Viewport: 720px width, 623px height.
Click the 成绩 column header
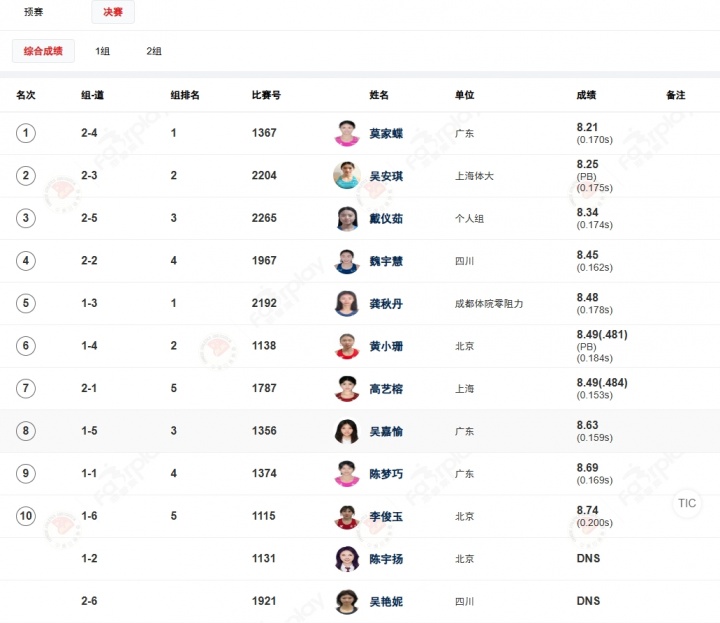pos(586,95)
